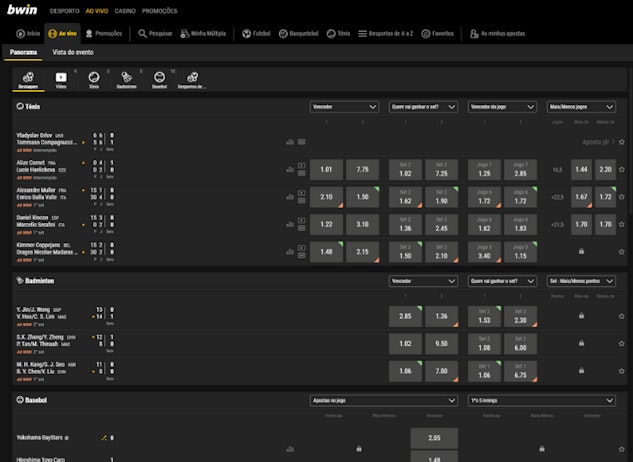
Task: Switch to the Vista do evento tab
Action: pyautogui.click(x=73, y=52)
